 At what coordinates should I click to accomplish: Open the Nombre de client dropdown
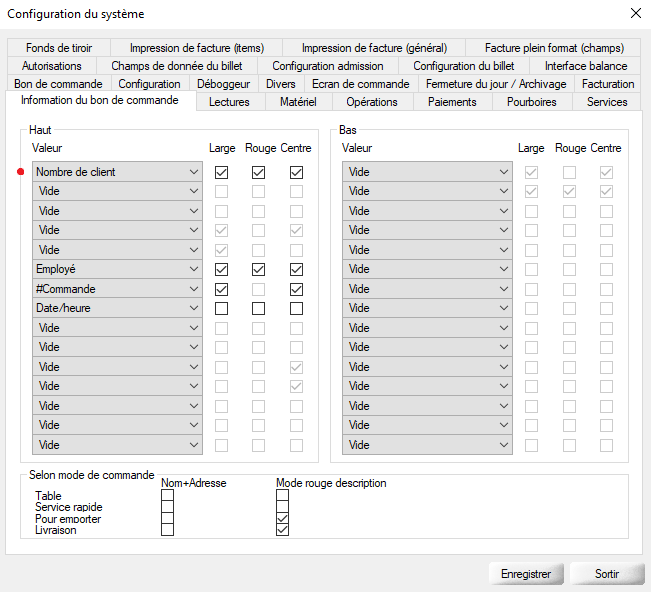click(117, 172)
